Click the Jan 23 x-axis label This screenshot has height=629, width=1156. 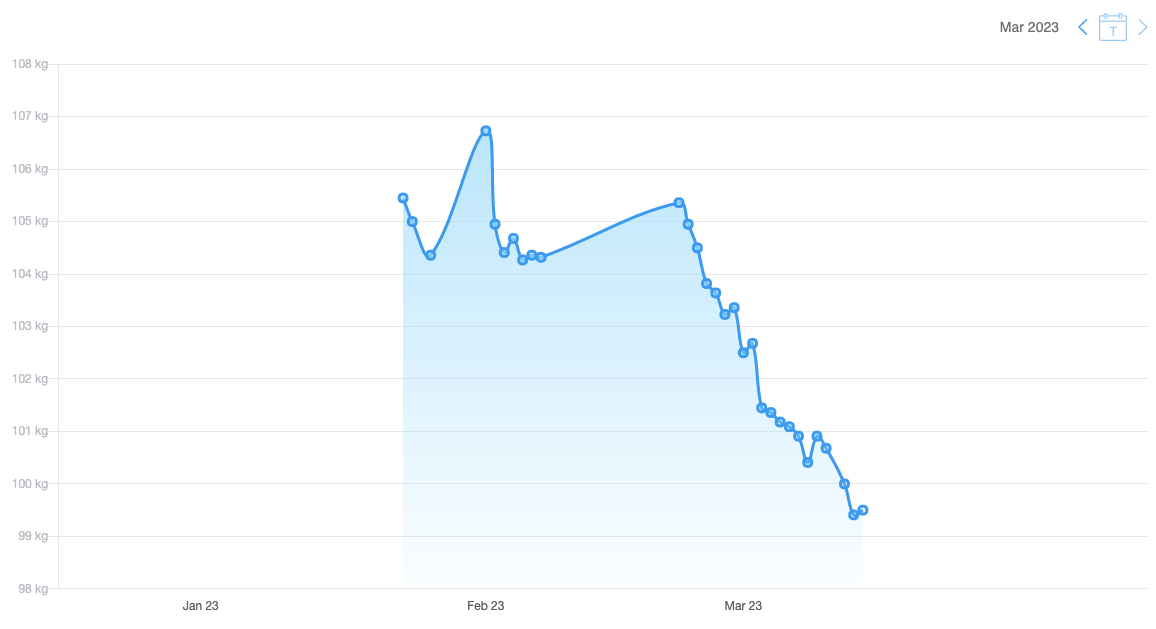pyautogui.click(x=200, y=606)
